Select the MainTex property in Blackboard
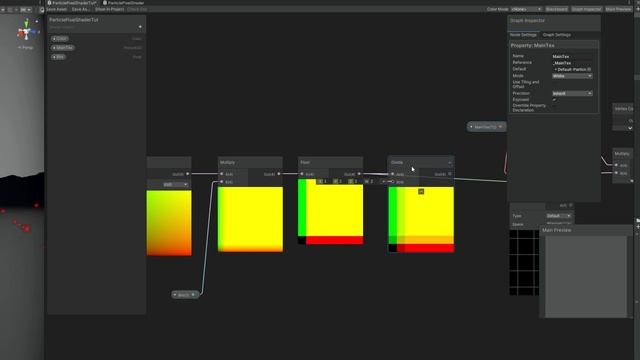 (63, 48)
